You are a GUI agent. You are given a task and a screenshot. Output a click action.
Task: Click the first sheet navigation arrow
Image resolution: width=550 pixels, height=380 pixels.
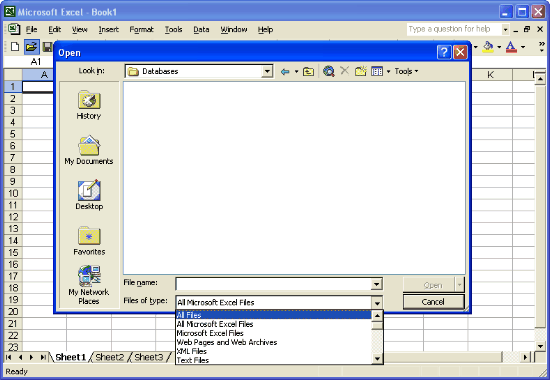9,357
